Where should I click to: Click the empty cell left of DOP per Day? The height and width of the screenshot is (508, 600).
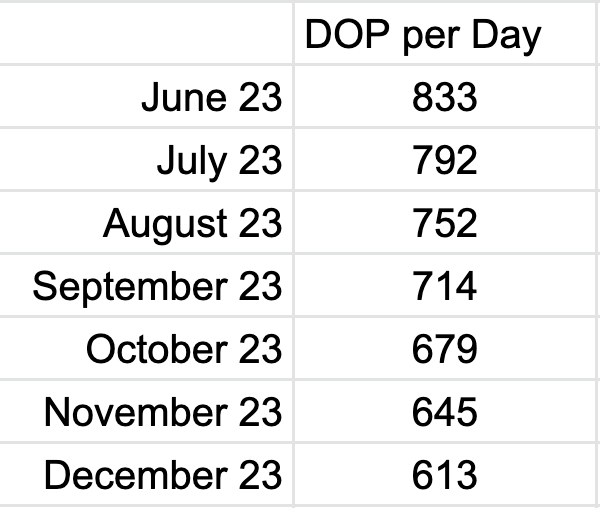[x=145, y=33]
